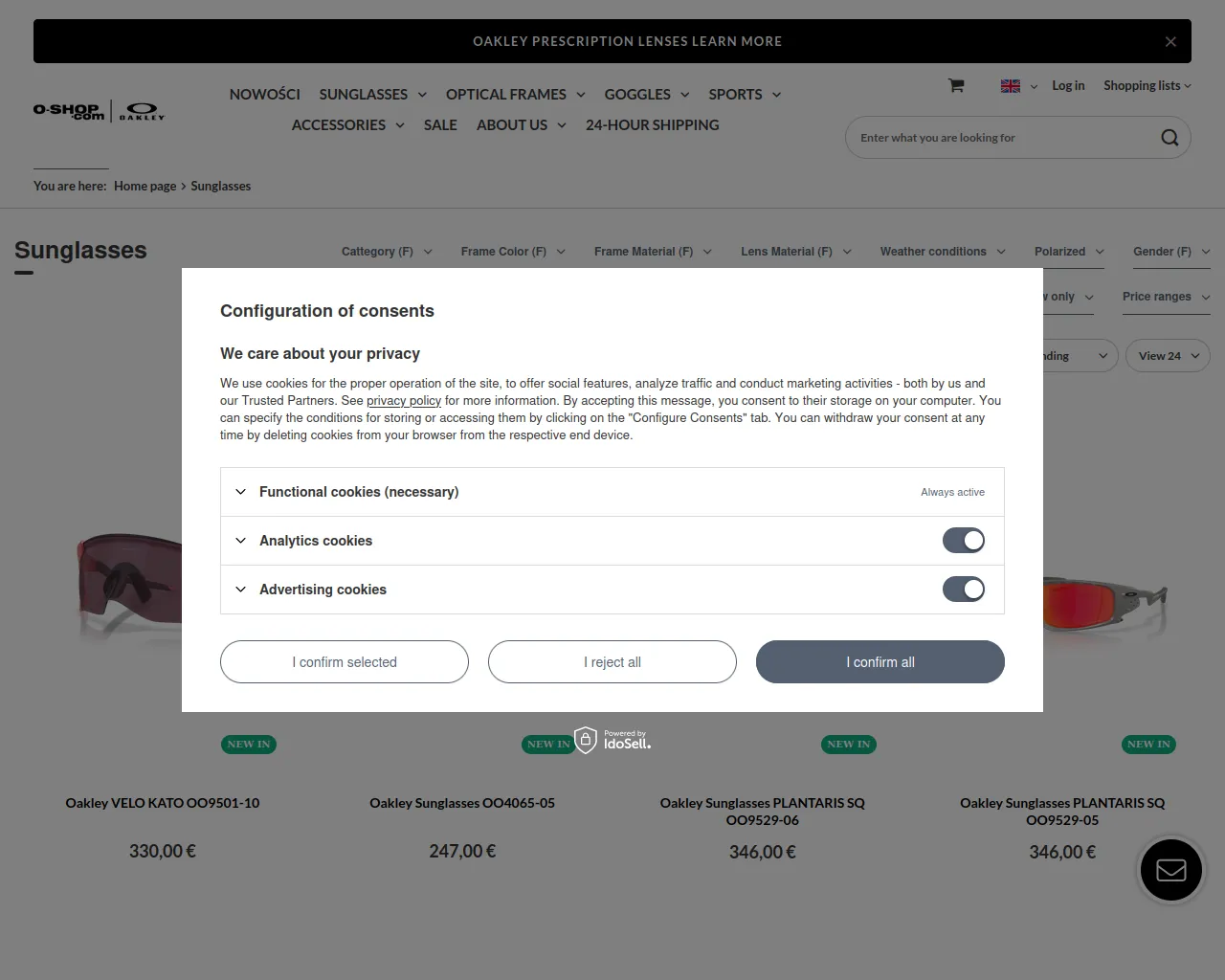
Task: Turn off Advertising cookies switch
Action: click(963, 590)
